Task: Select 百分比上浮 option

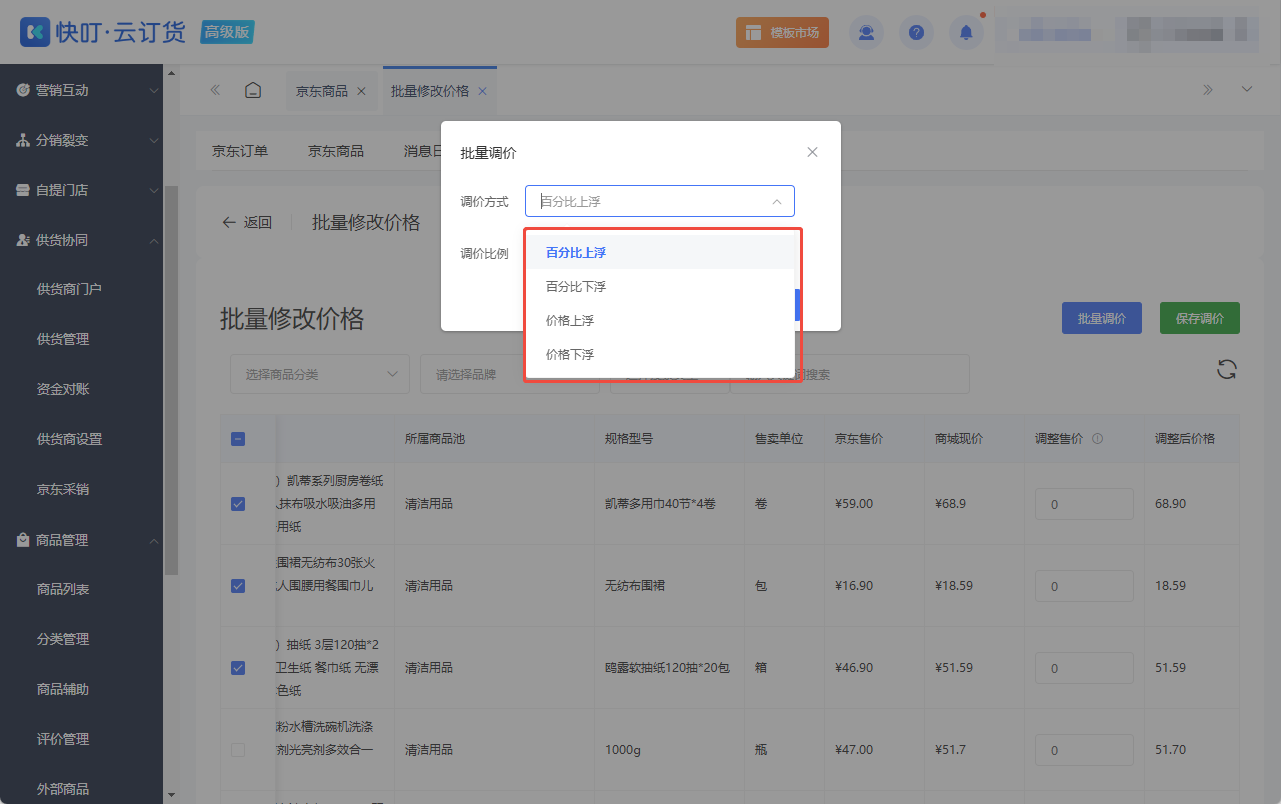Action: click(660, 253)
